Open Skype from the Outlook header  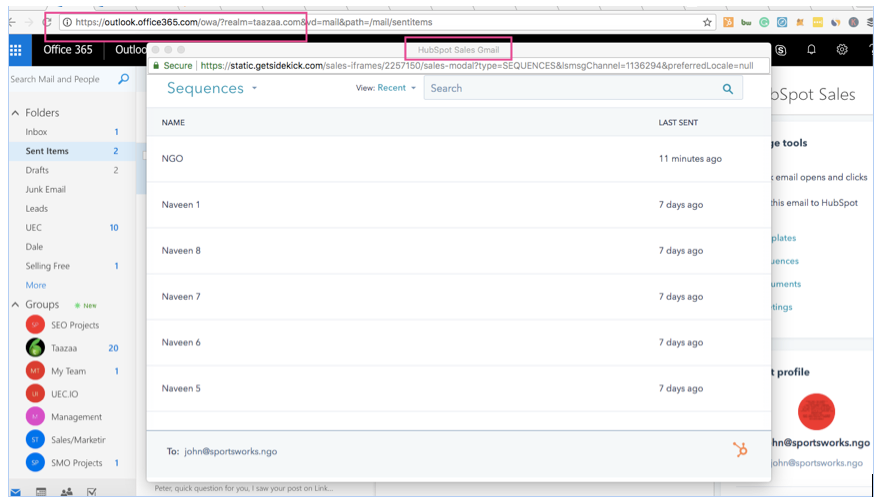click(x=781, y=50)
